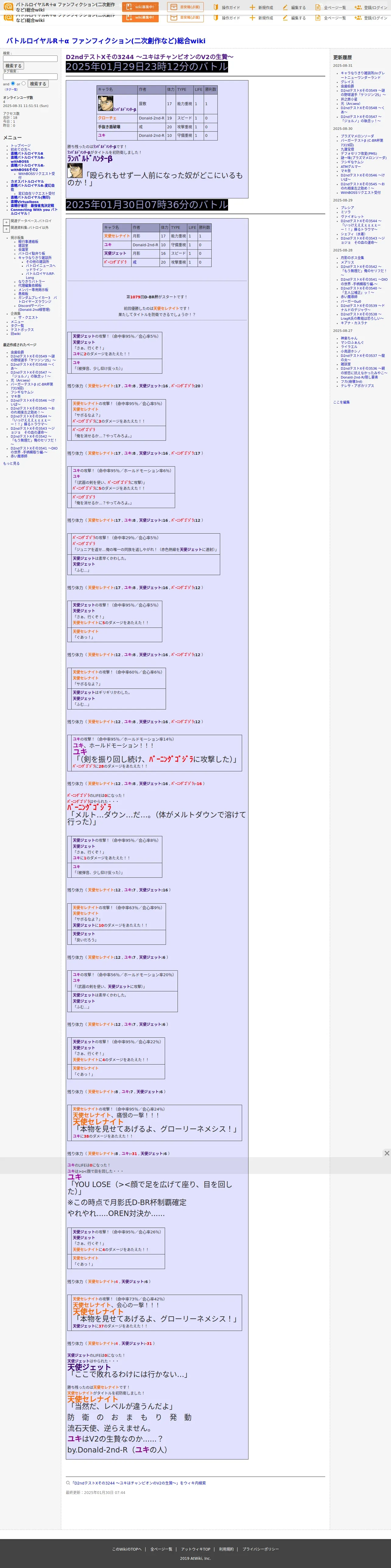Viewport: 391px width, 1568px height.
Task: Open マキ奈 in recently created pages
Action: coord(15,396)
